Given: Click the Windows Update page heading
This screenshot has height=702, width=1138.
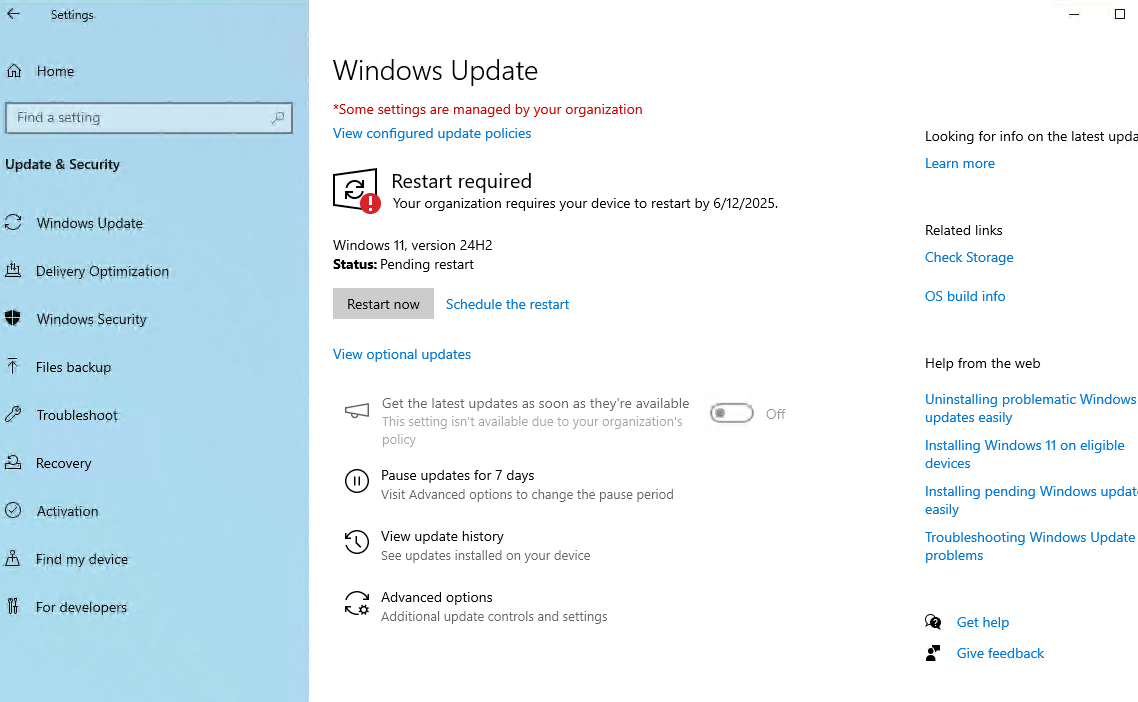Looking at the screenshot, I should pyautogui.click(x=435, y=70).
